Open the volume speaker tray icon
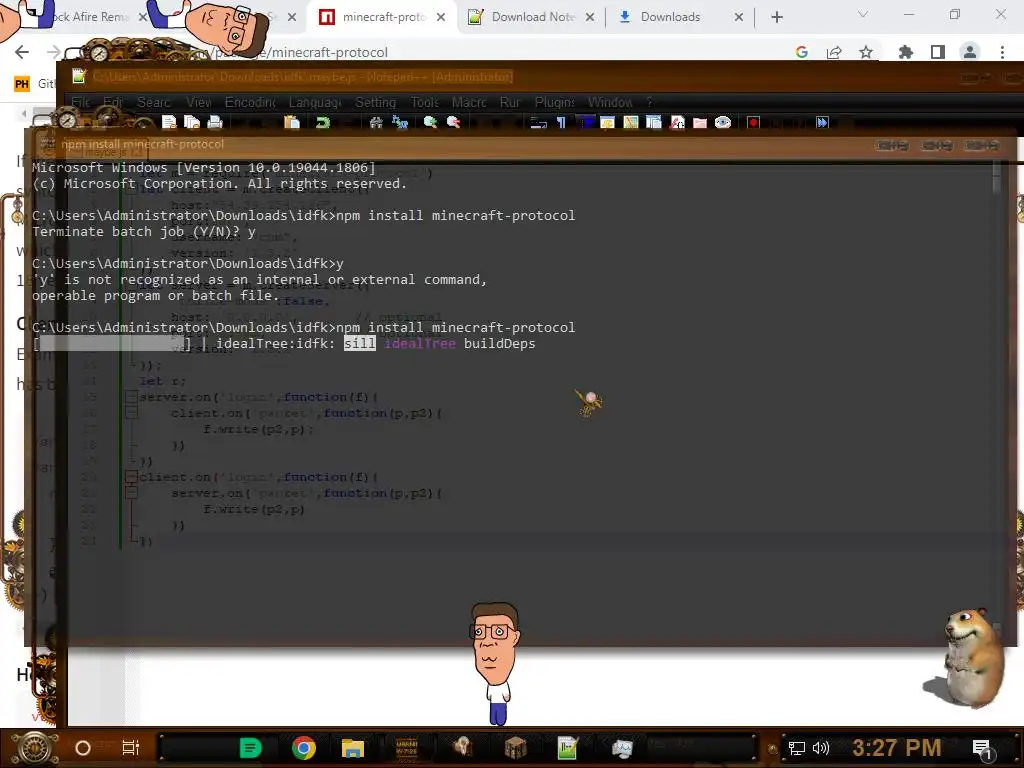This screenshot has height=768, width=1024. pos(820,748)
